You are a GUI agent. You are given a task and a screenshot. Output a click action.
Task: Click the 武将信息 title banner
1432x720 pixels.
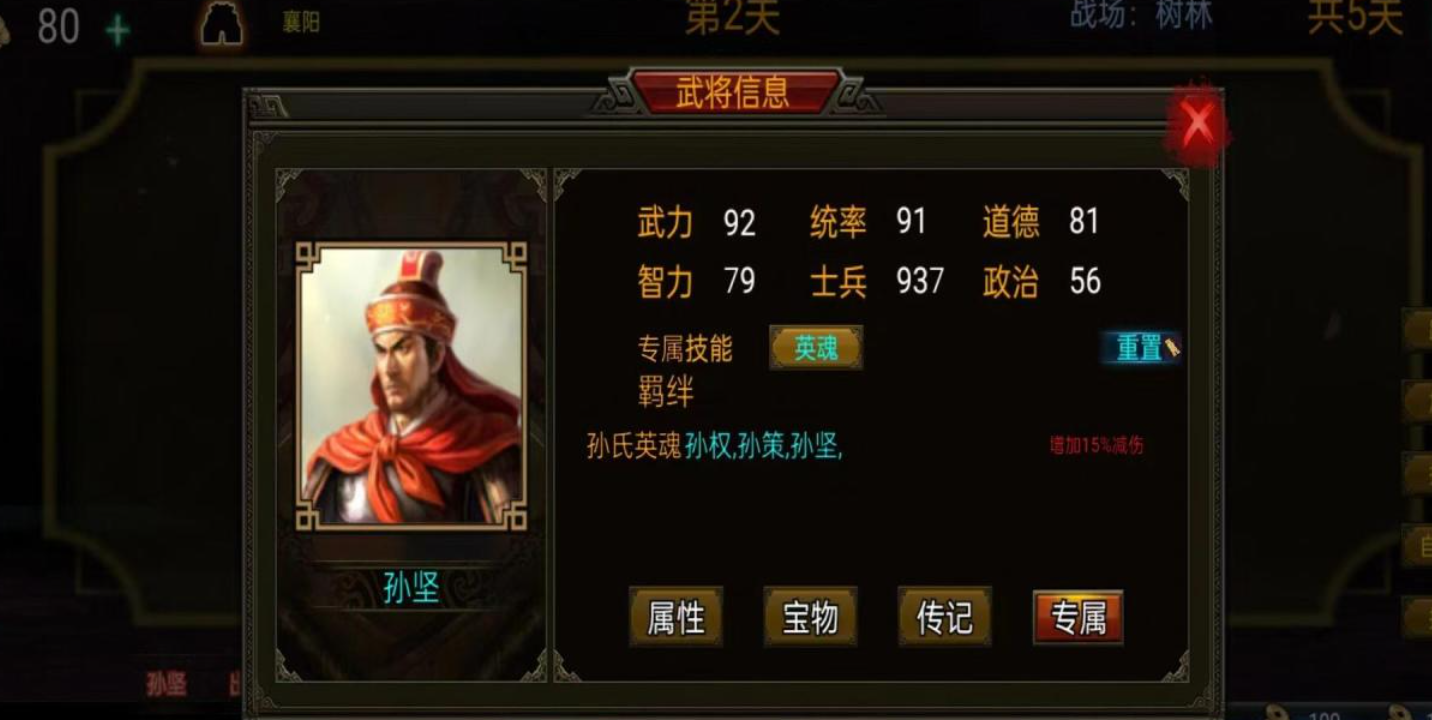pos(732,93)
